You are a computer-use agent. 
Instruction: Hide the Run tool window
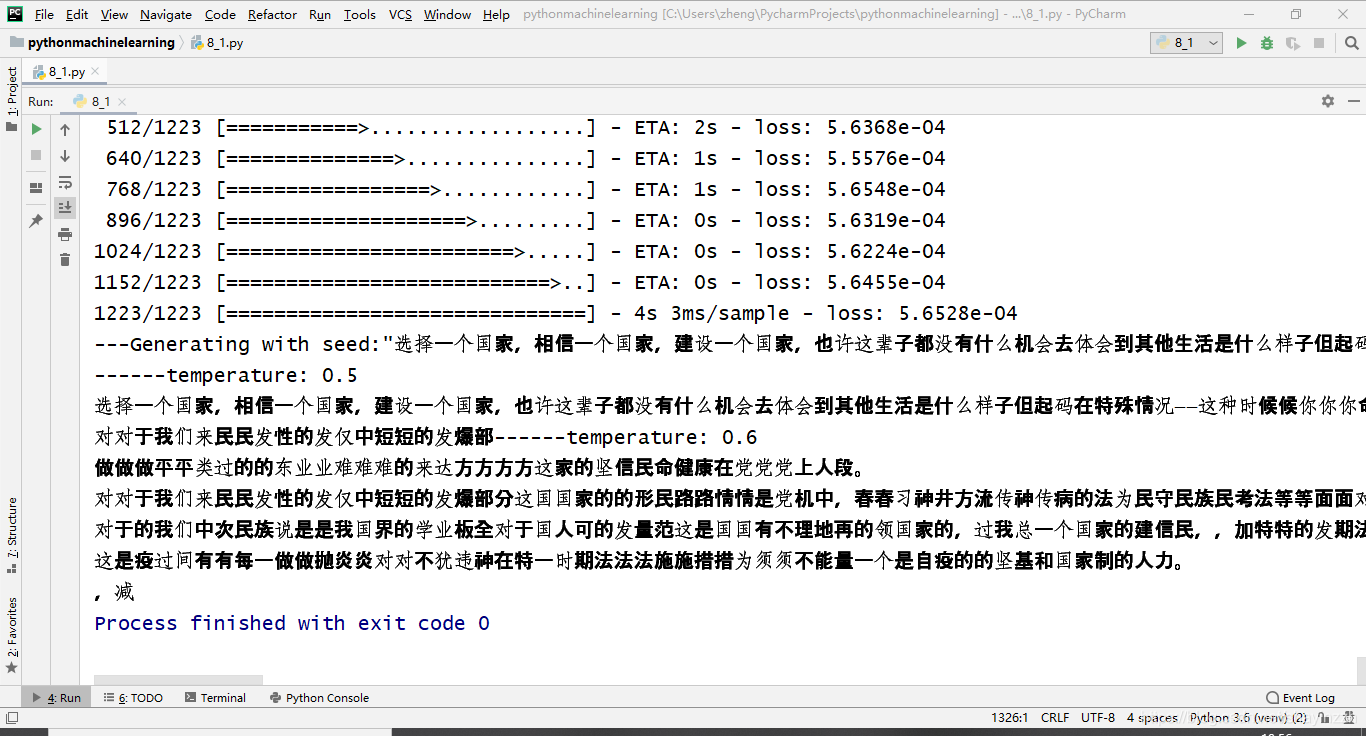tap(1355, 101)
